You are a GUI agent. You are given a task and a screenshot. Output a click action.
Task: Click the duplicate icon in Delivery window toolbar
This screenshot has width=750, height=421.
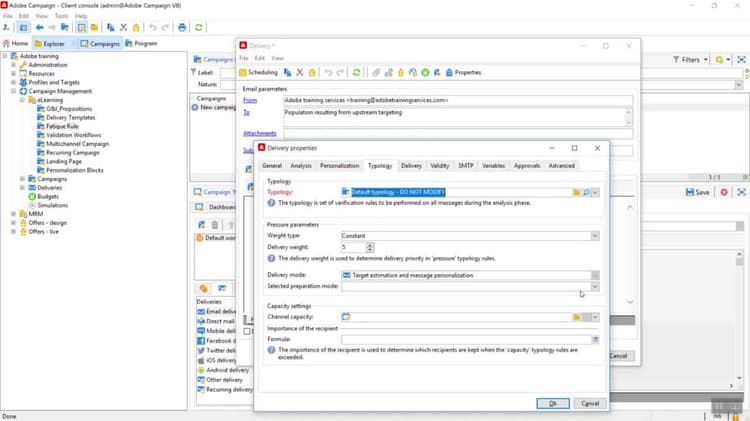click(x=287, y=73)
